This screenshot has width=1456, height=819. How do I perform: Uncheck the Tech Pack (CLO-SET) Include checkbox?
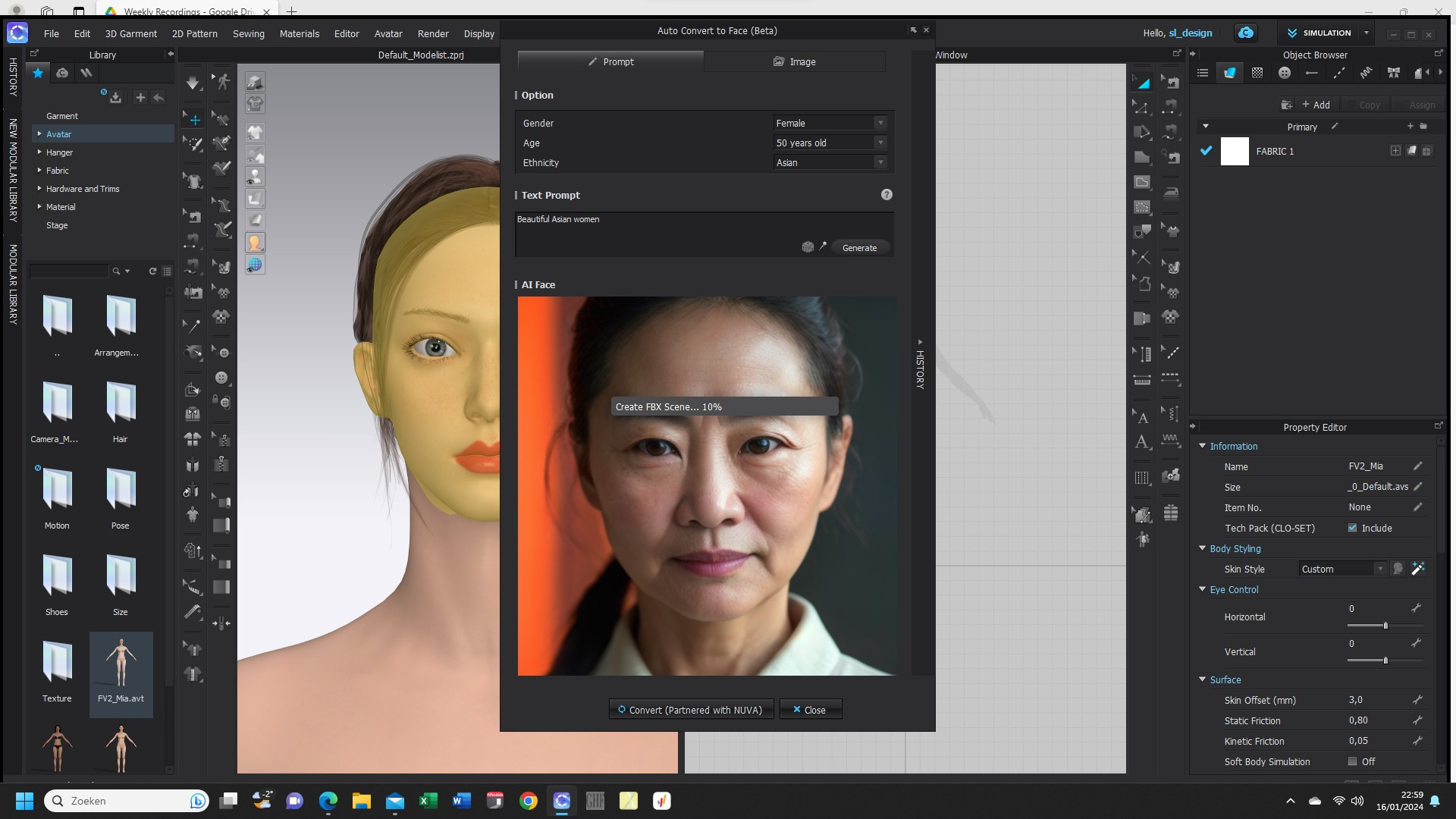(1353, 528)
